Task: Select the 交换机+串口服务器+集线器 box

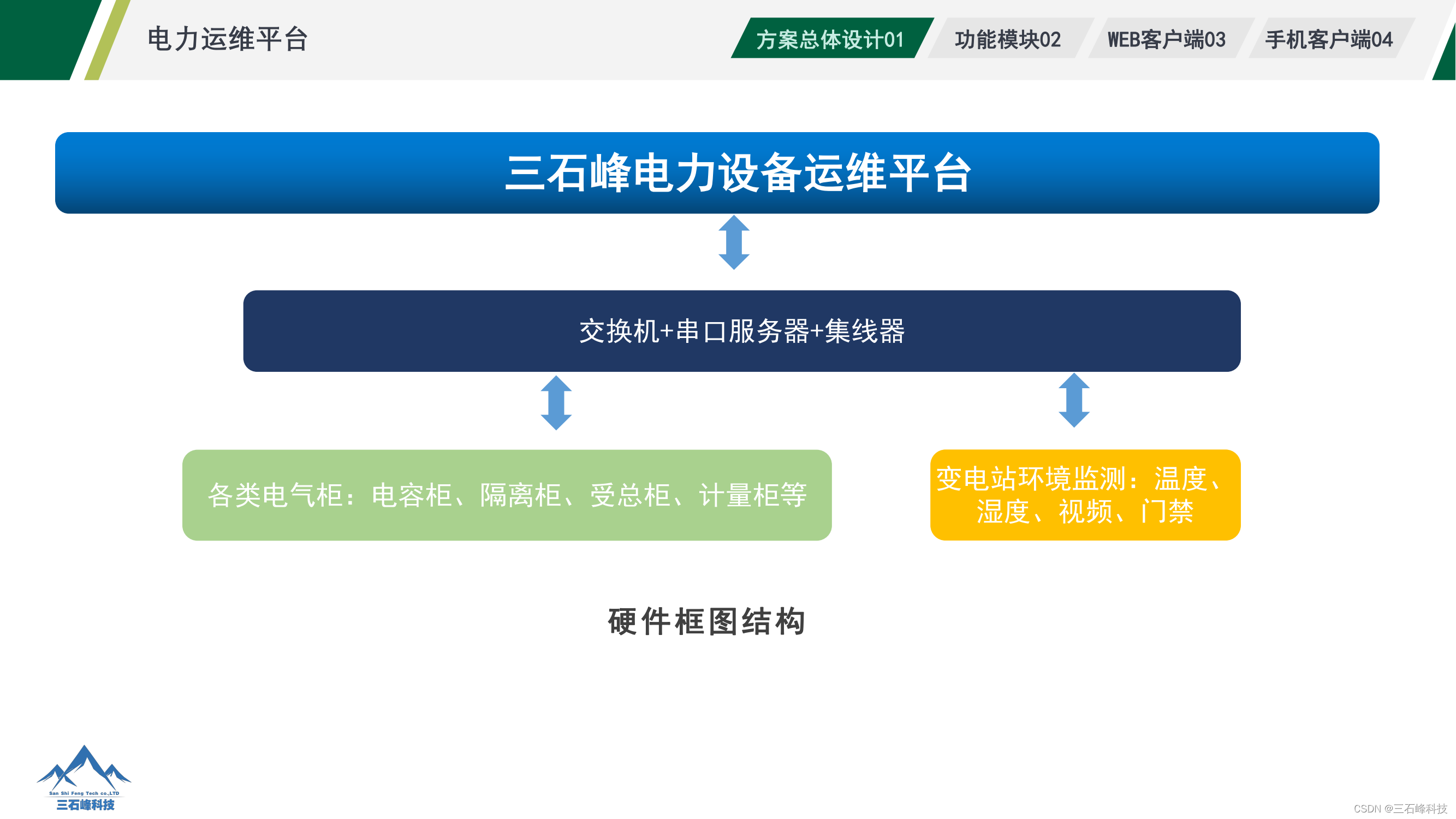Action: point(741,331)
